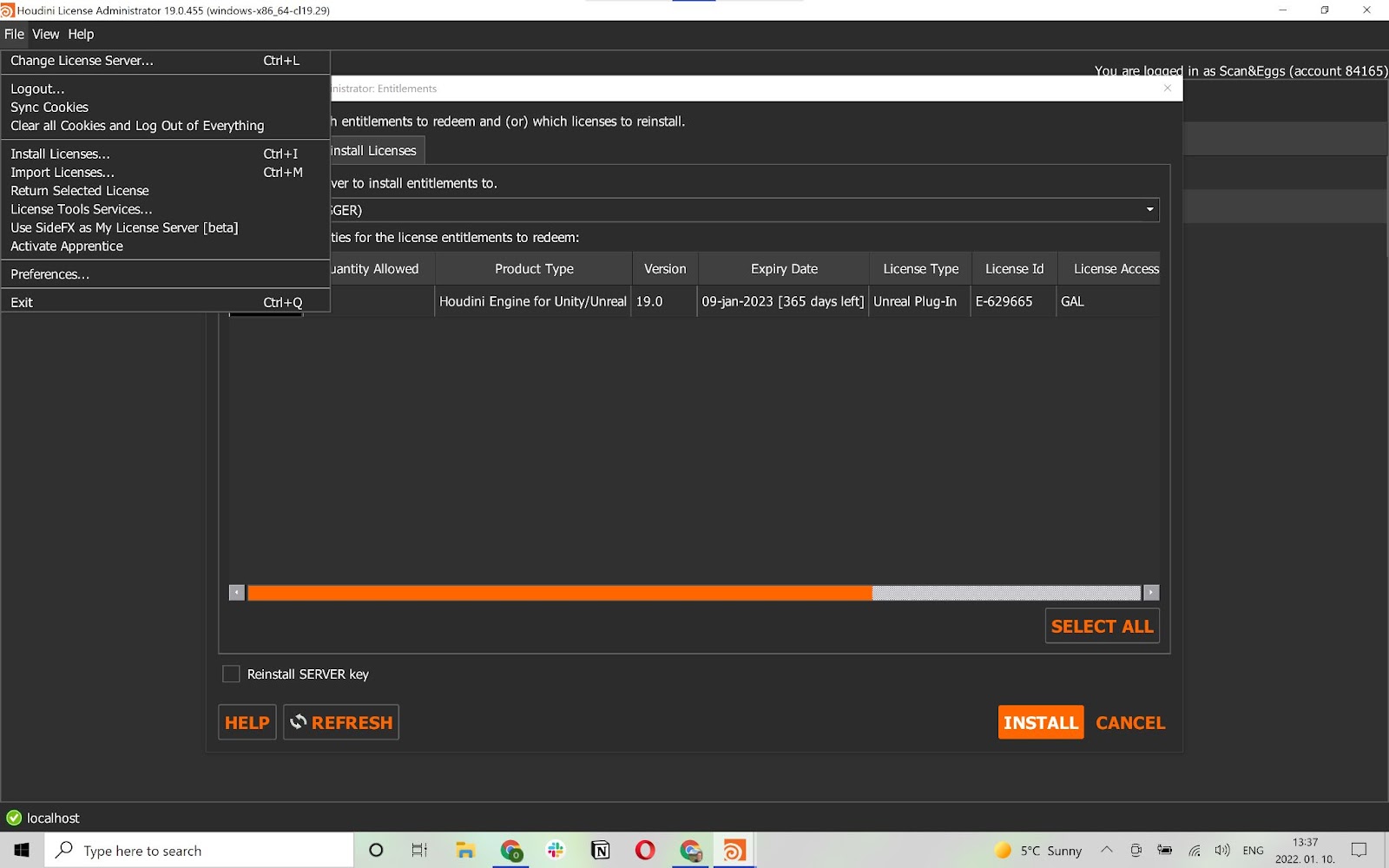Open Opera browser from the taskbar

pyautogui.click(x=645, y=851)
